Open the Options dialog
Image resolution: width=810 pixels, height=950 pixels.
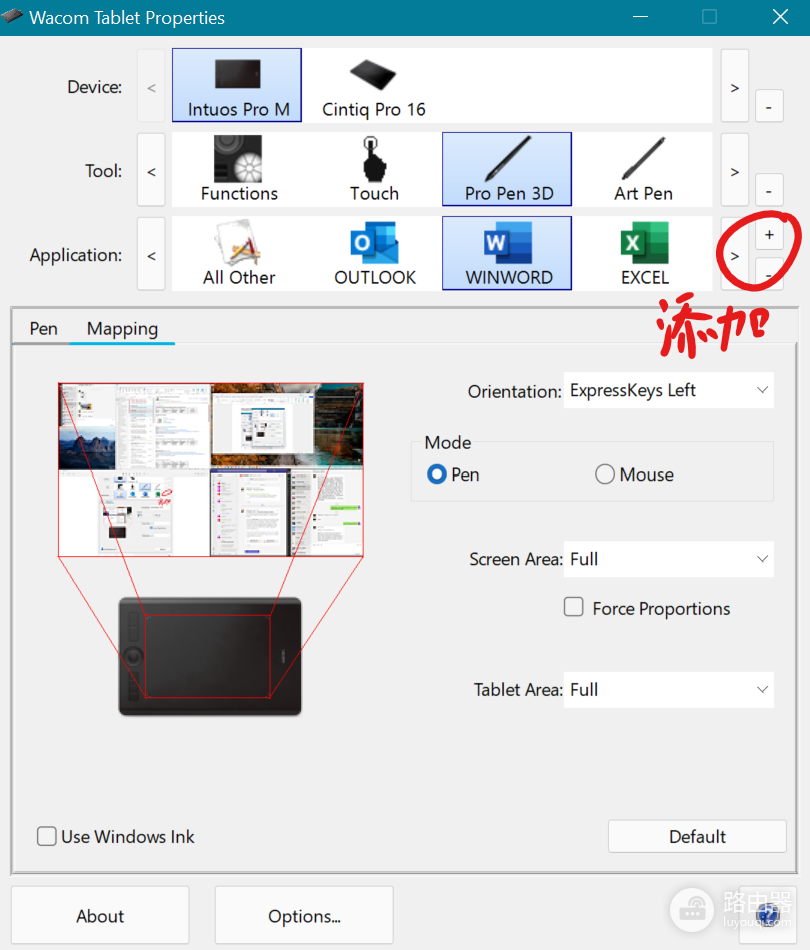point(304,915)
